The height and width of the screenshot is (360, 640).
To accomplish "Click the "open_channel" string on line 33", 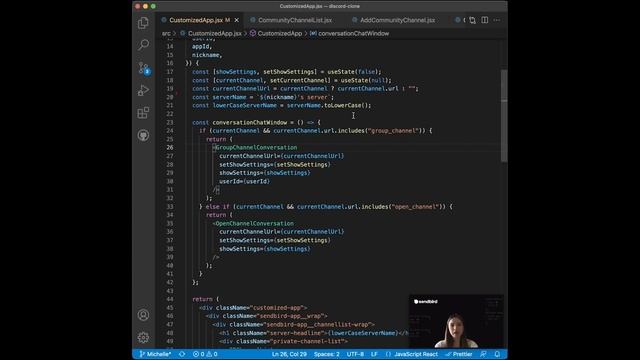I will tap(415, 207).
